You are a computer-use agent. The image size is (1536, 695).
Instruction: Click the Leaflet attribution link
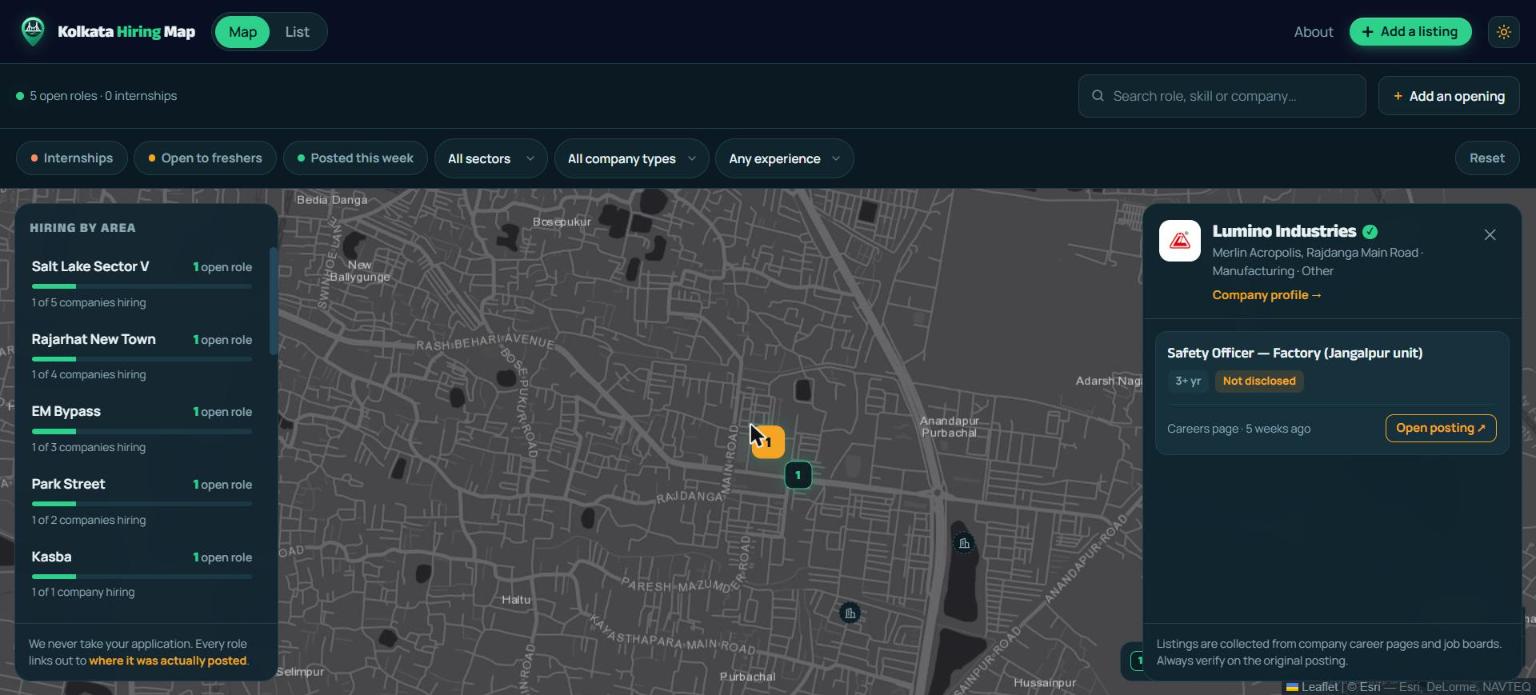coord(1311,687)
